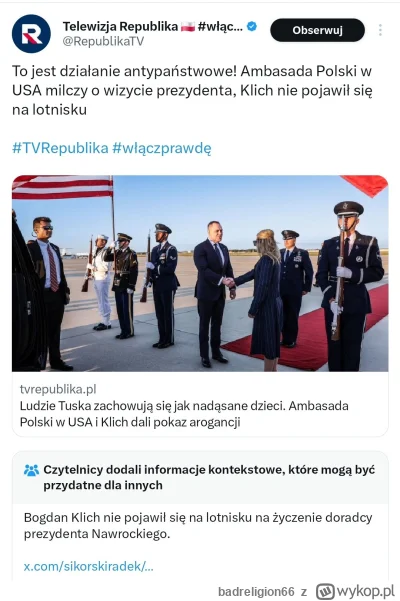Click the Bogdan Klich context note text
Screen dimensions: 400x601
point(198,525)
